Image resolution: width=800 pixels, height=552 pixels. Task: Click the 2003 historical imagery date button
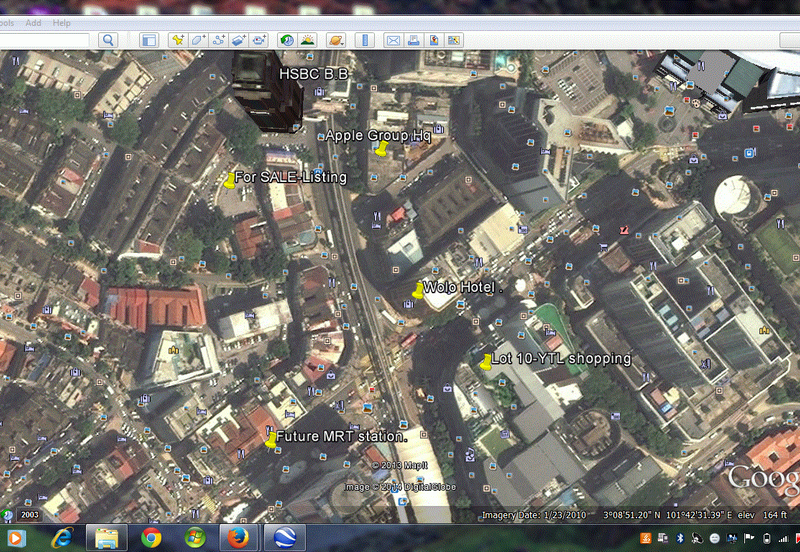click(30, 515)
